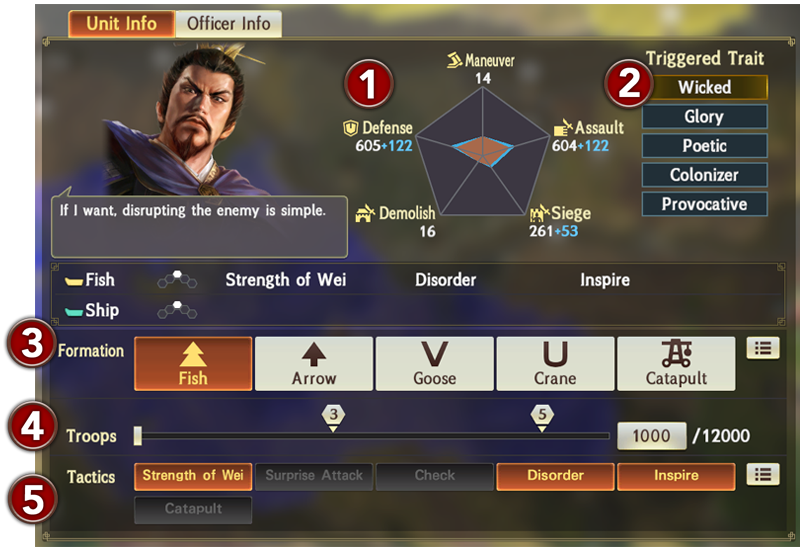Open the Unit Info tab

[121, 23]
